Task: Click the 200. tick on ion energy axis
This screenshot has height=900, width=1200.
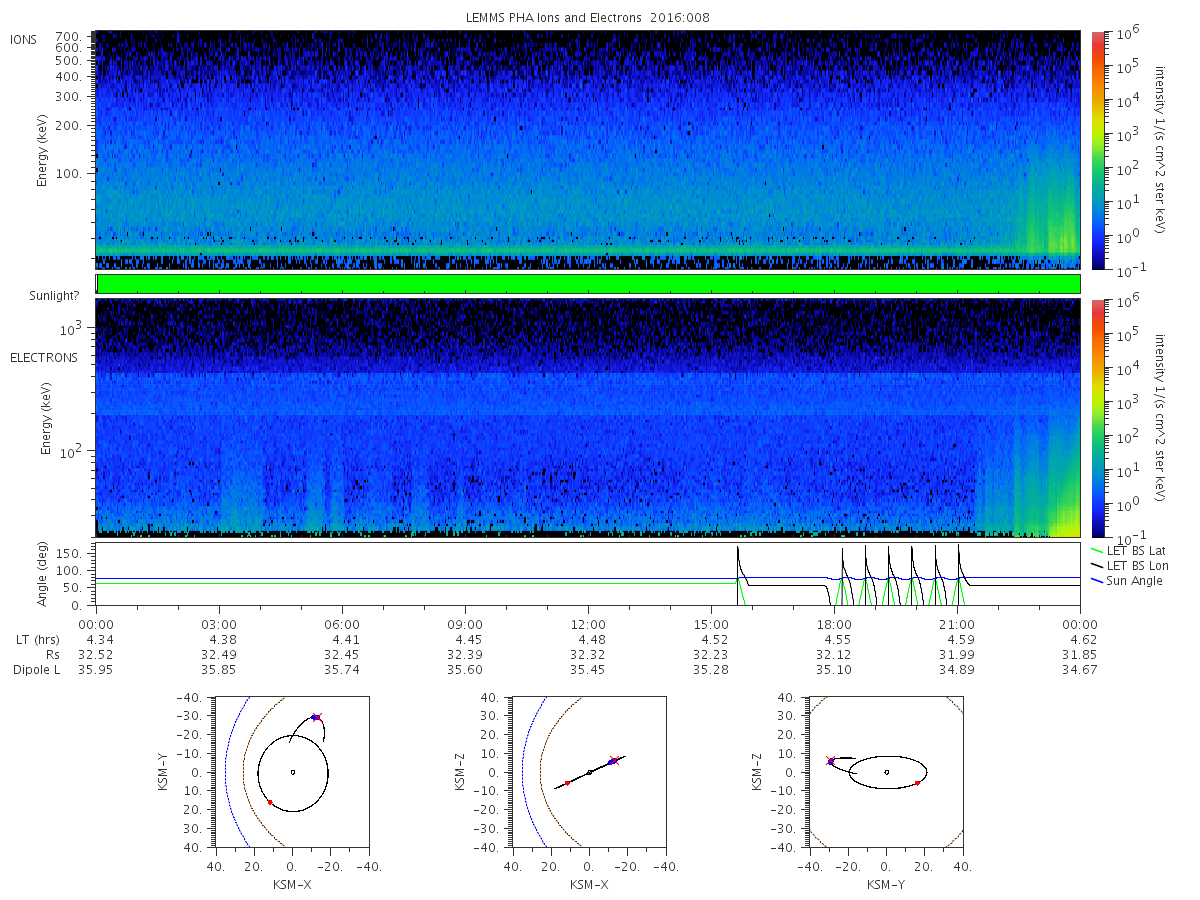Action: click(68, 127)
